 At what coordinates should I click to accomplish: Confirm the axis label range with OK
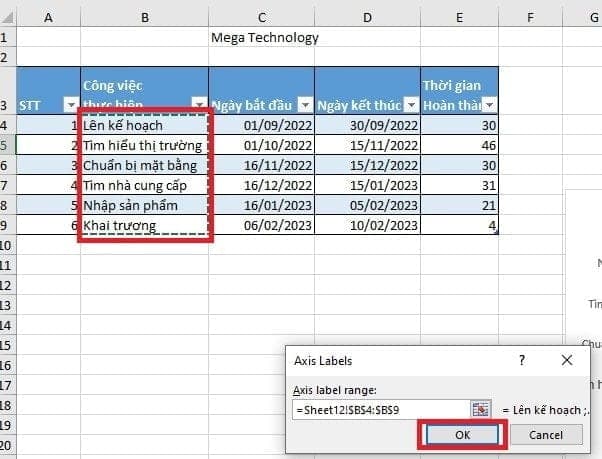tap(462, 435)
